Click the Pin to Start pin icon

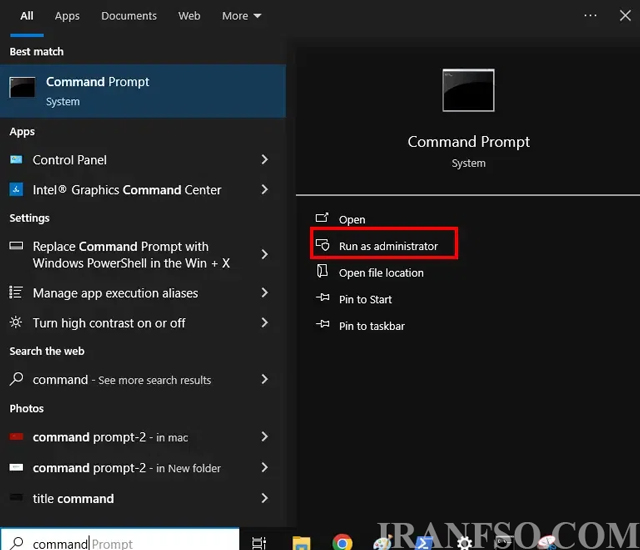322,297
